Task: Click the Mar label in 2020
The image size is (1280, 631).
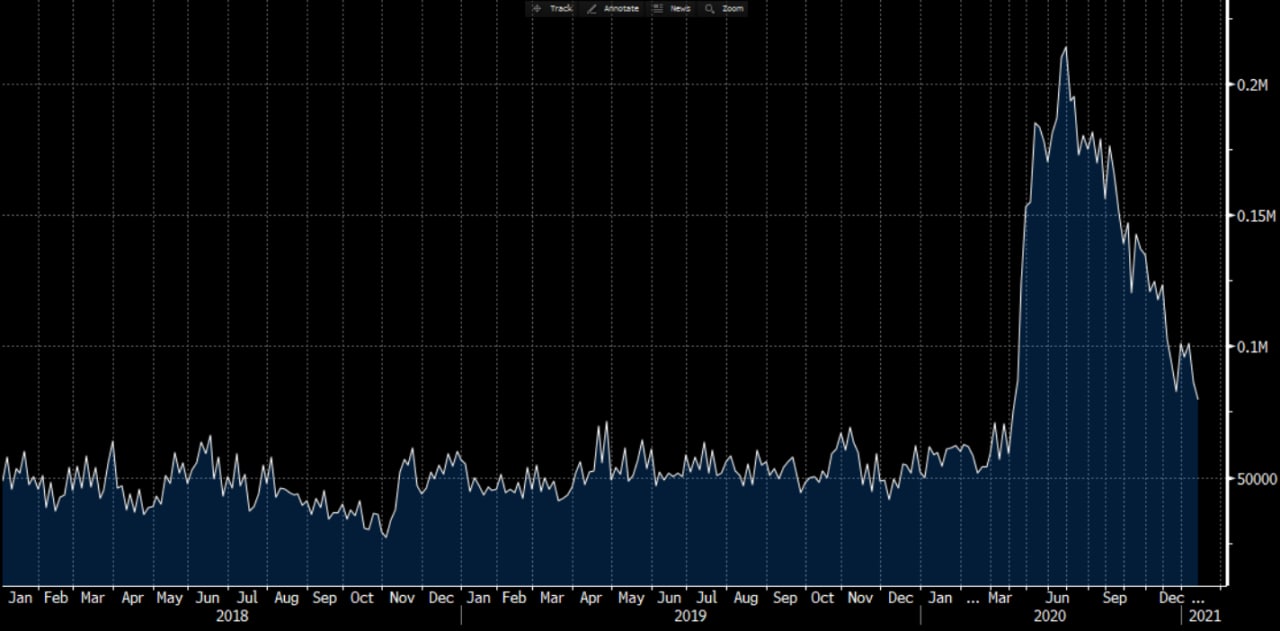Action: point(1000,598)
